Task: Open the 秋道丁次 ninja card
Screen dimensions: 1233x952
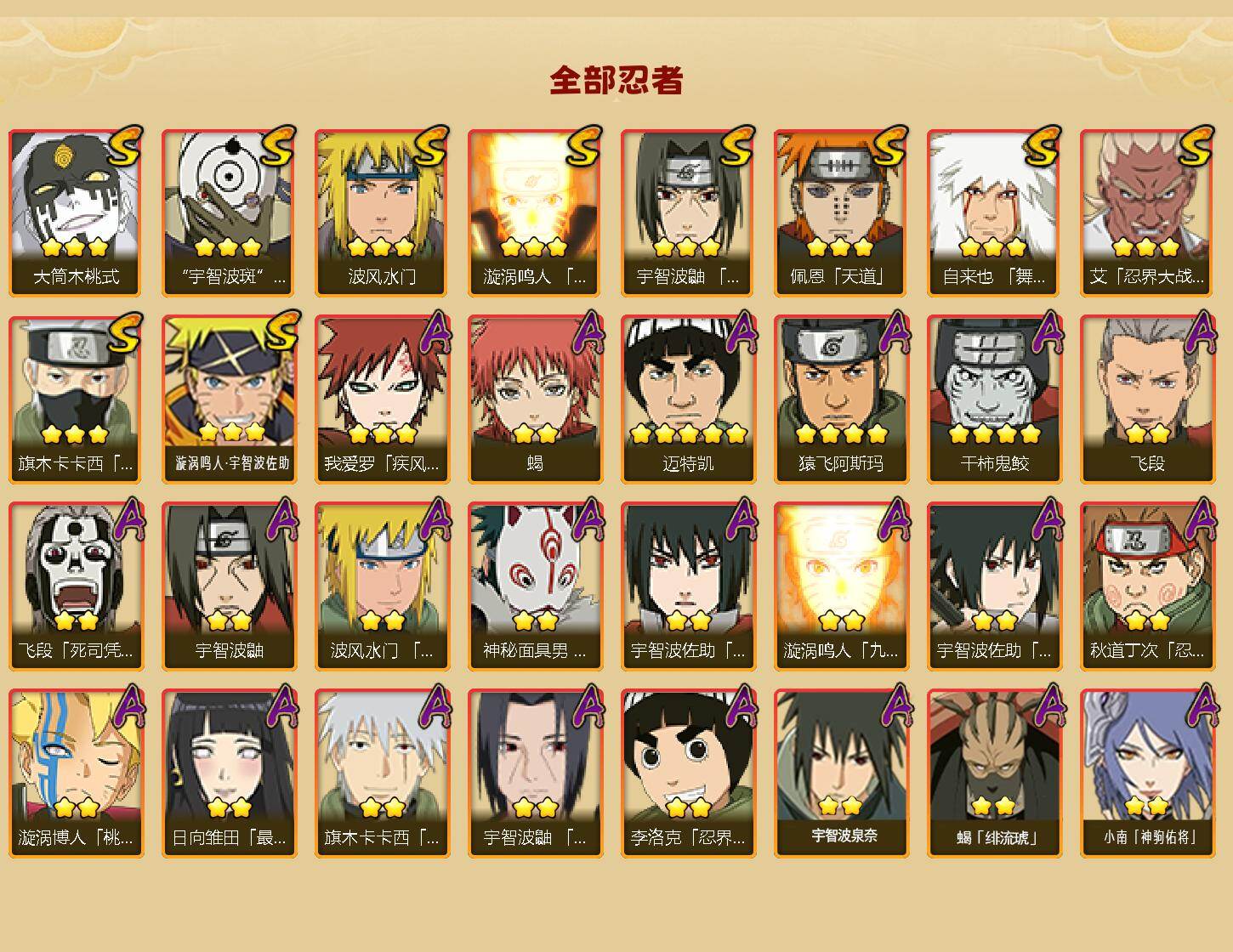Action: [x=1147, y=586]
